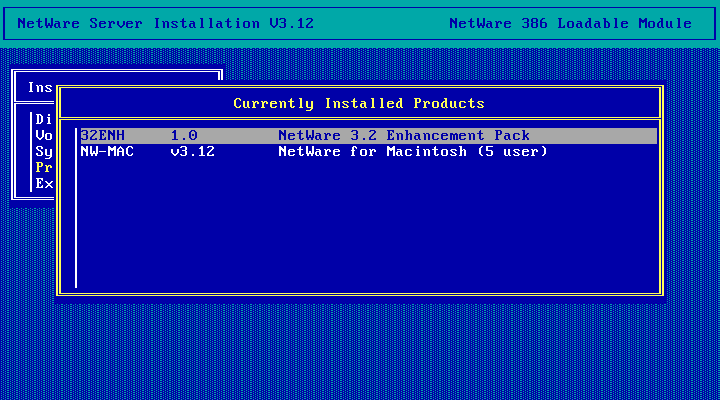720x400 pixels.
Task: Click NetWare for Macintosh (5 user) description
Action: coord(413,152)
